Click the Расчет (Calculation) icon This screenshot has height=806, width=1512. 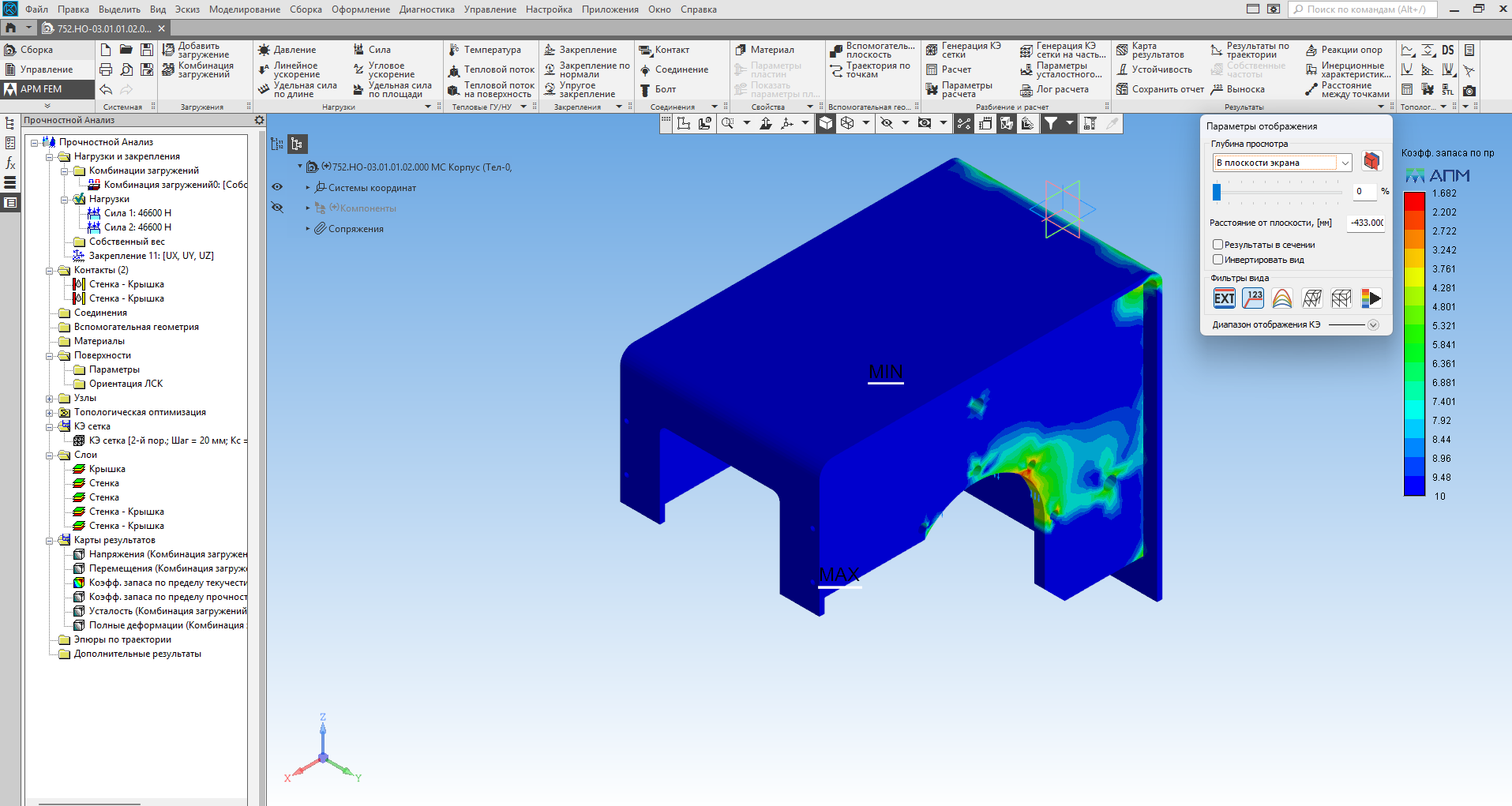[x=932, y=69]
